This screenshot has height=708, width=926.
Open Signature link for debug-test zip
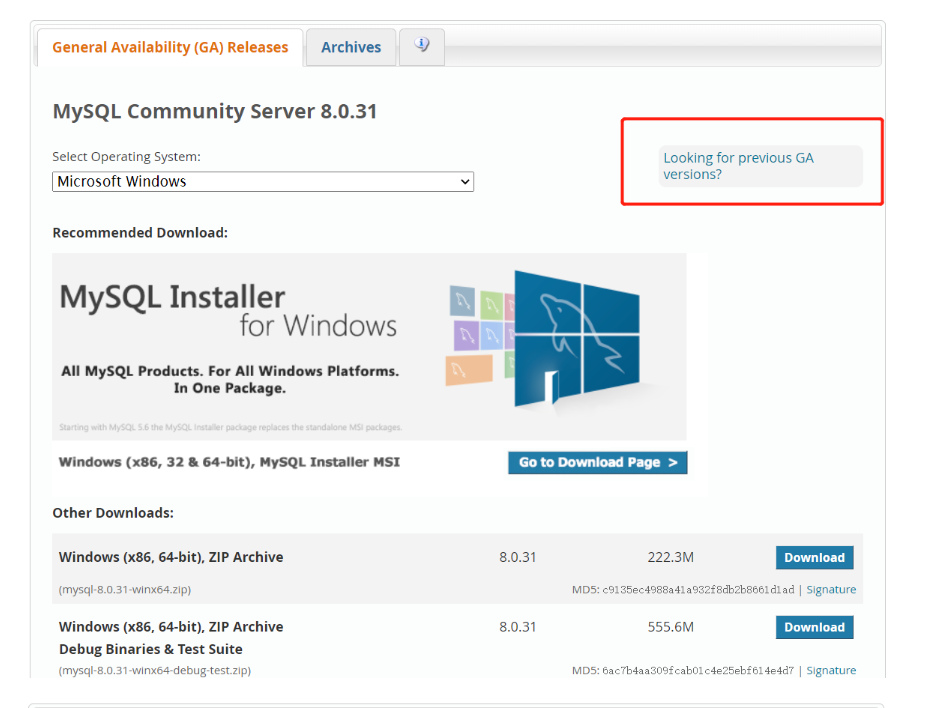point(831,670)
